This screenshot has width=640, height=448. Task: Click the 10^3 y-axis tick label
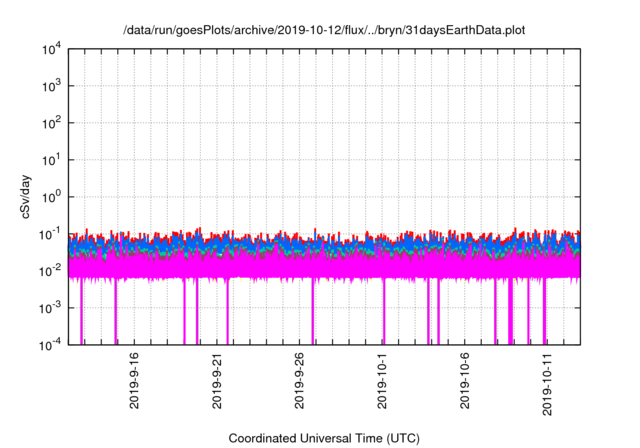tap(52, 86)
